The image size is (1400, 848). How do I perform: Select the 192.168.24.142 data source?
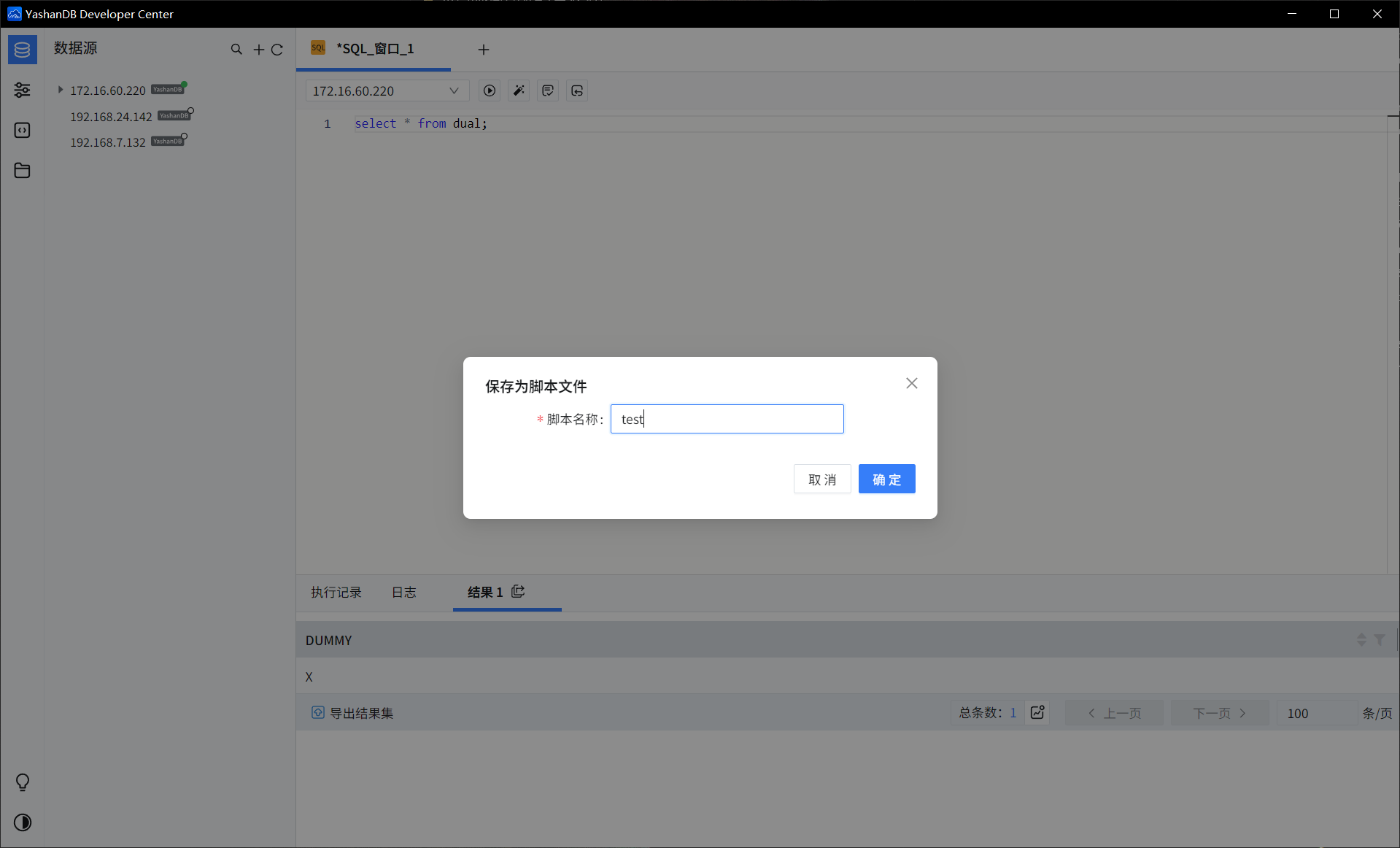pos(111,117)
